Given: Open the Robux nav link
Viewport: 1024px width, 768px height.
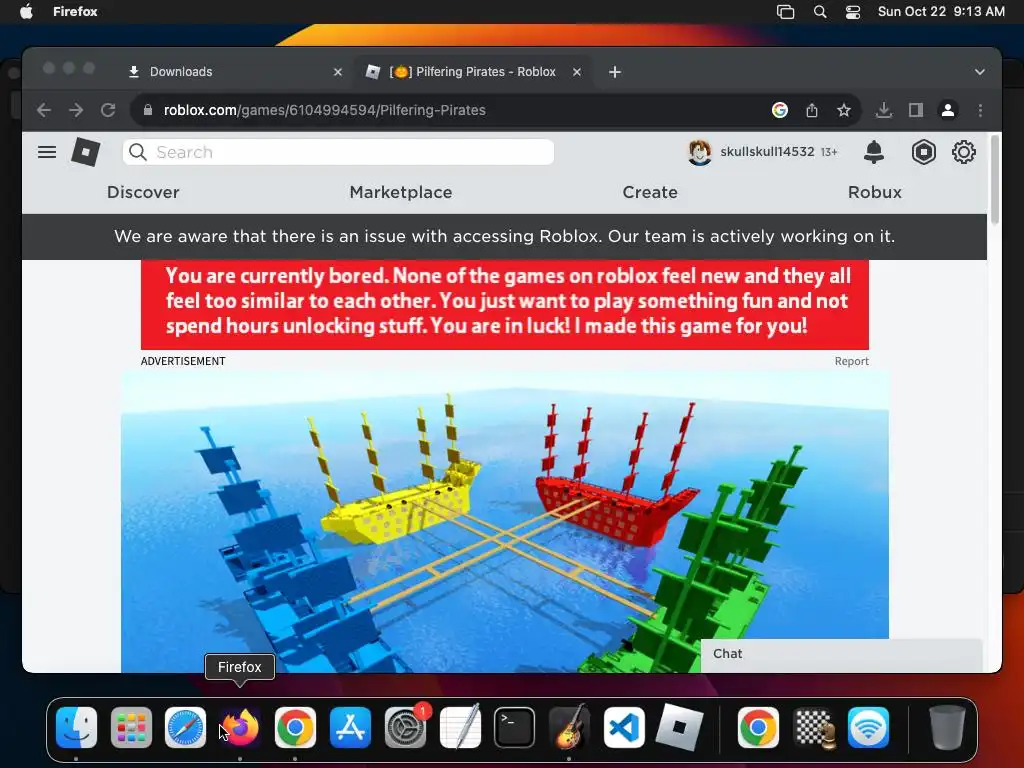Looking at the screenshot, I should click(874, 192).
